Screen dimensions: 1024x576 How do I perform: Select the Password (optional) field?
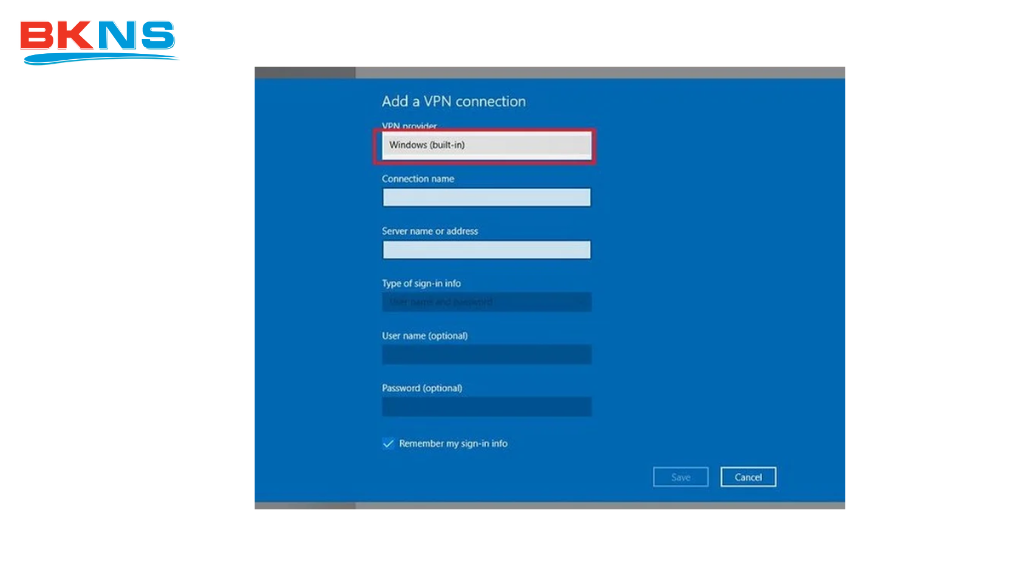pyautogui.click(x=486, y=407)
